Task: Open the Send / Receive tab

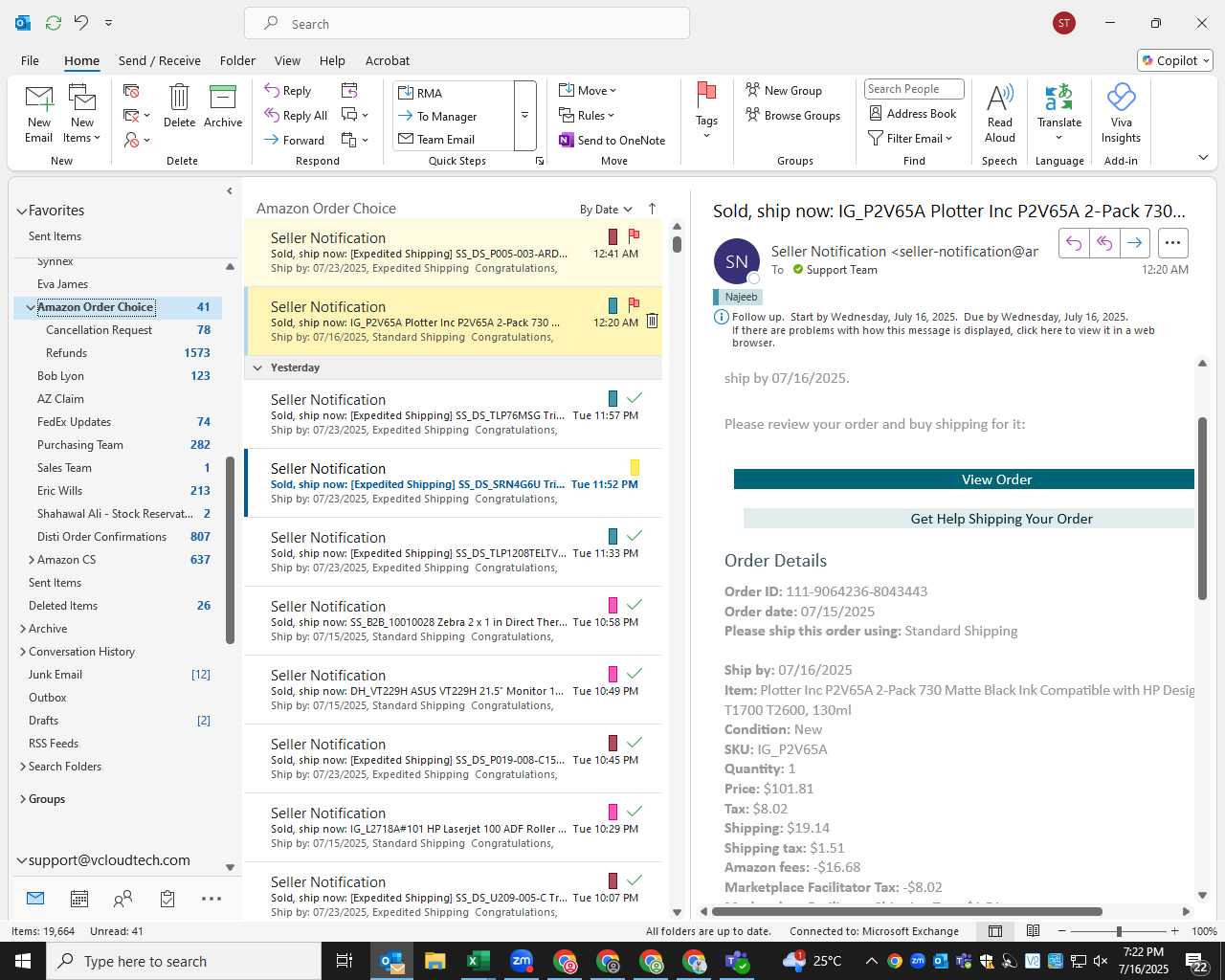Action: click(x=160, y=60)
